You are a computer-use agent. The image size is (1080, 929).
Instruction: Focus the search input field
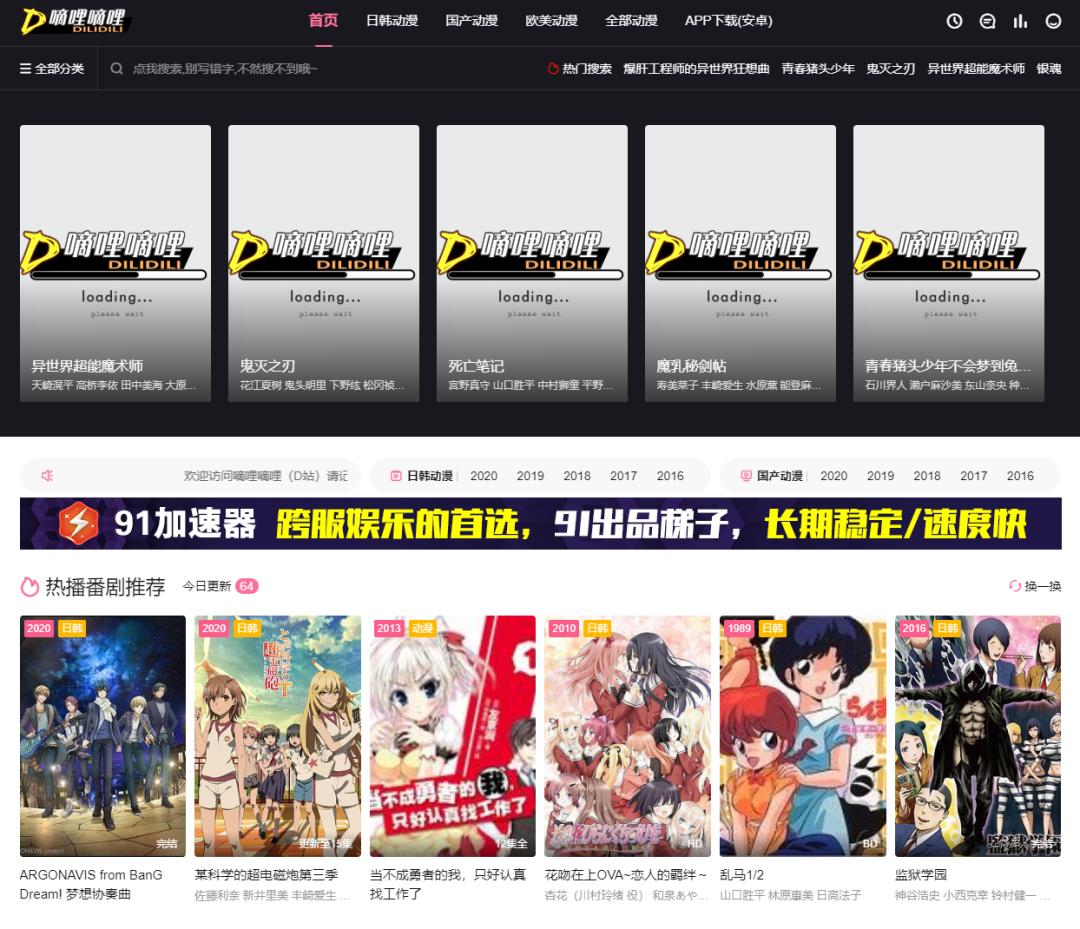click(x=317, y=69)
